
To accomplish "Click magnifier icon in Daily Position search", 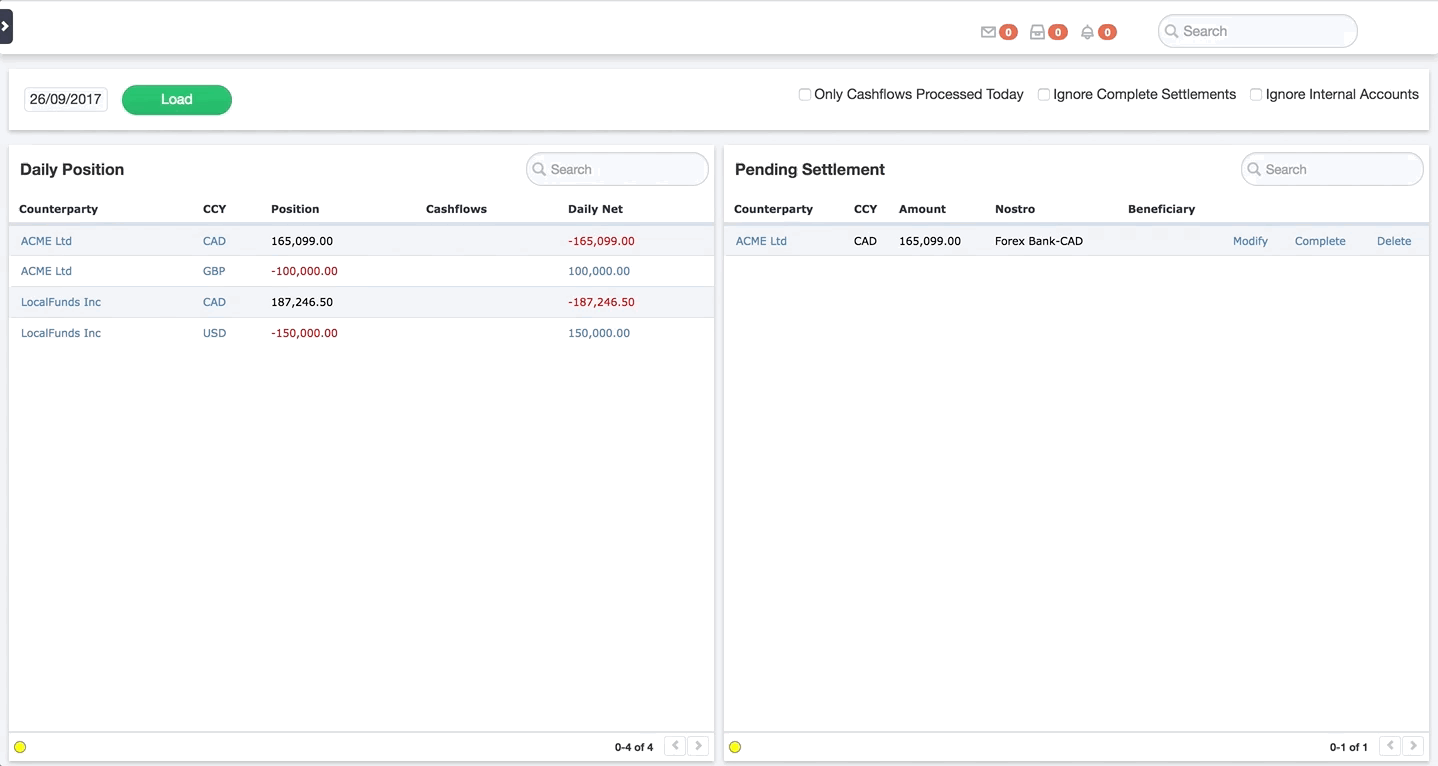I will click(540, 169).
